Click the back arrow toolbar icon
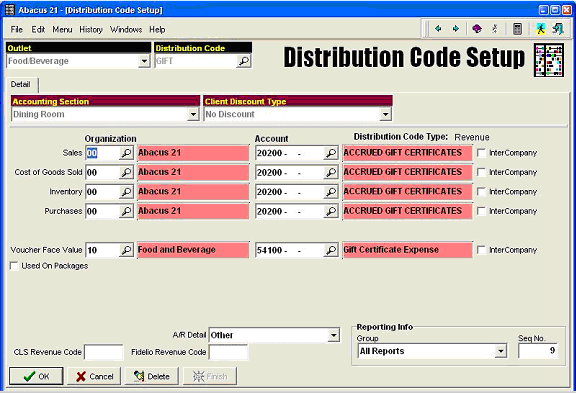Image resolution: width=576 pixels, height=393 pixels. 438,29
